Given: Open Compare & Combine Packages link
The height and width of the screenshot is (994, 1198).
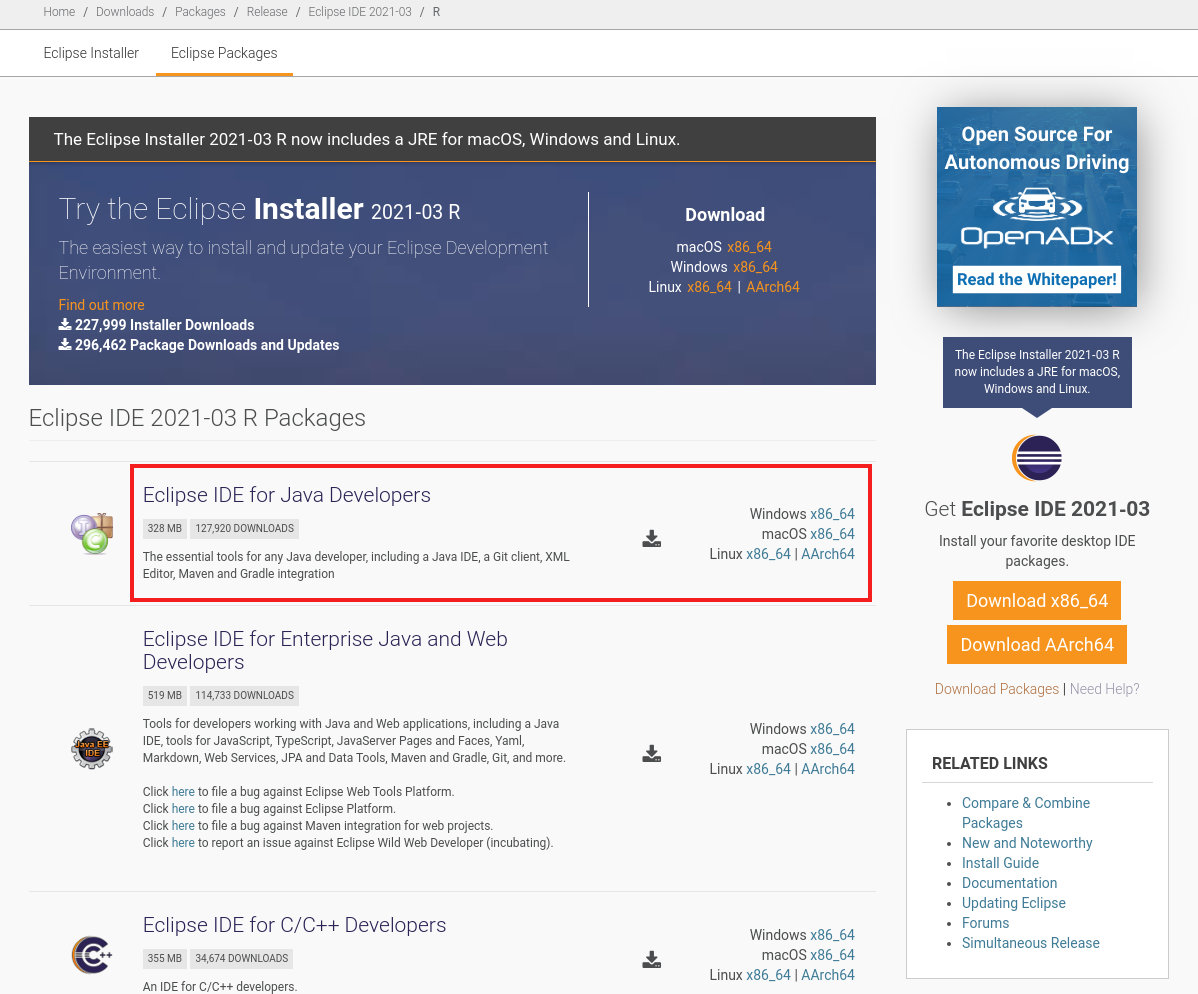Looking at the screenshot, I should [x=1025, y=813].
